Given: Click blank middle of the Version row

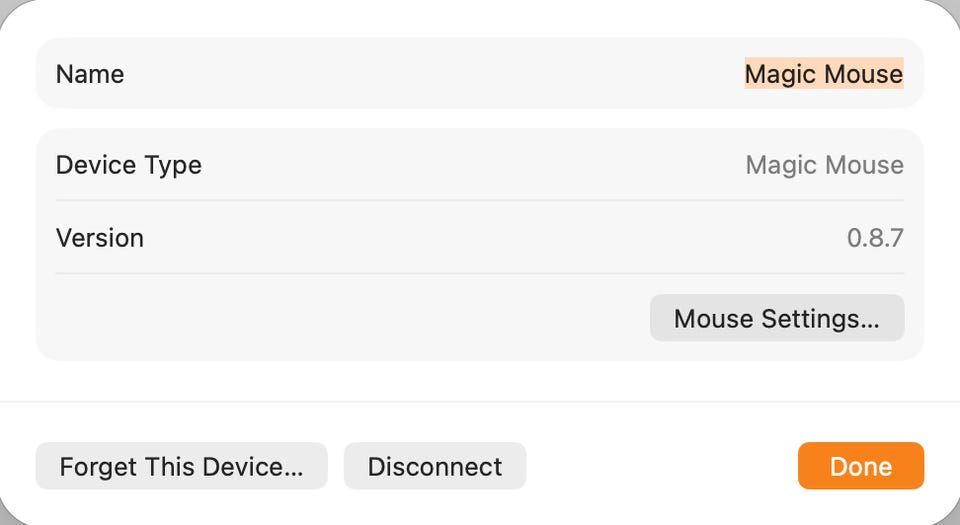Looking at the screenshot, I should click(480, 238).
